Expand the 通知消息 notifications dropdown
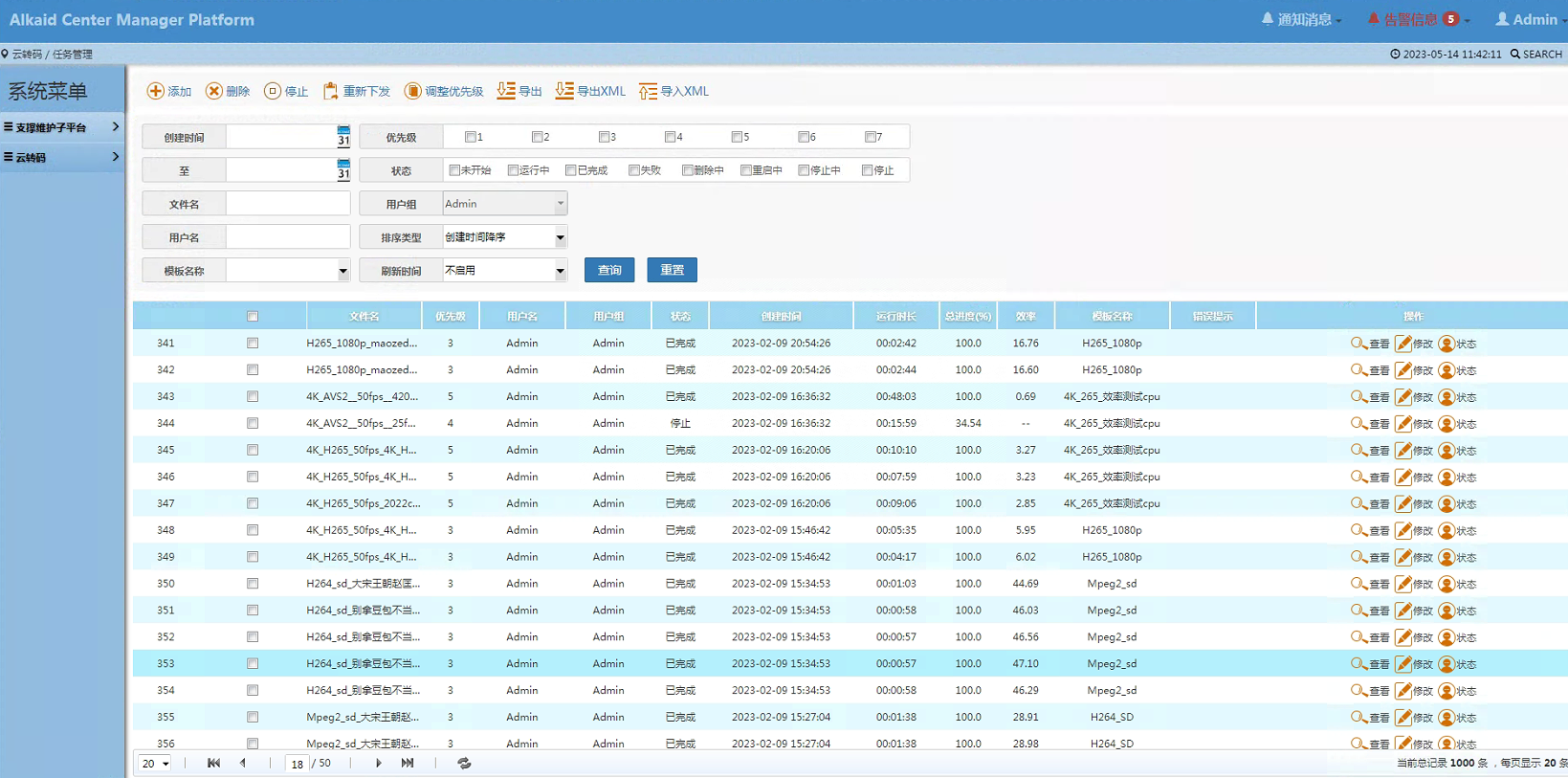 pyautogui.click(x=1301, y=19)
